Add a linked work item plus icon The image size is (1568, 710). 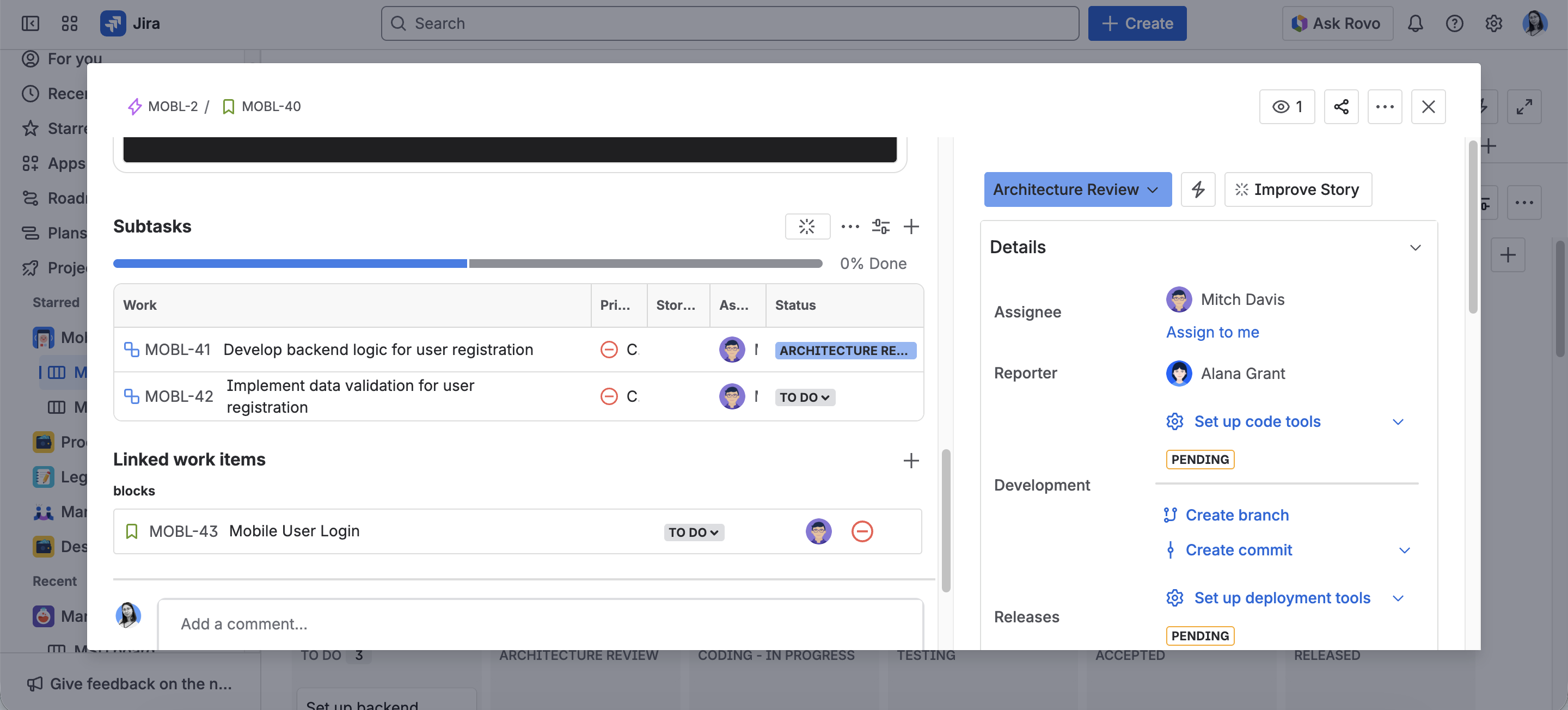[x=911, y=460]
